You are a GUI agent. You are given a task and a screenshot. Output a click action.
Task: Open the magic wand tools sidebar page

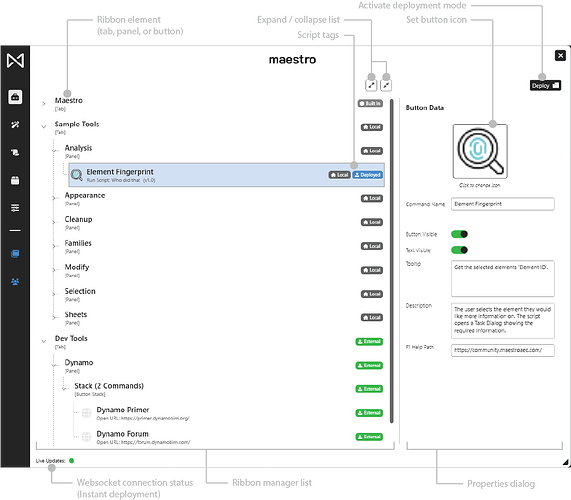(15, 125)
